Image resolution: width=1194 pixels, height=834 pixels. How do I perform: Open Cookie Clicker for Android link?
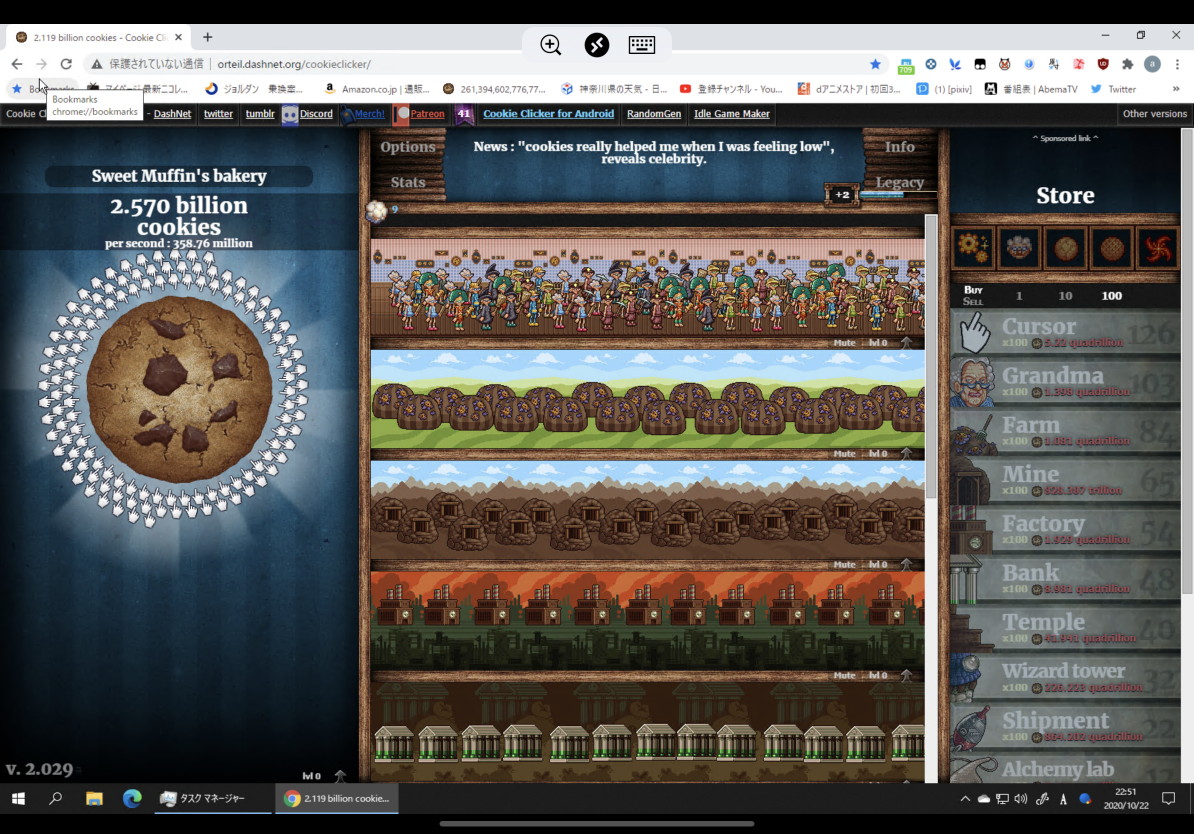548,113
